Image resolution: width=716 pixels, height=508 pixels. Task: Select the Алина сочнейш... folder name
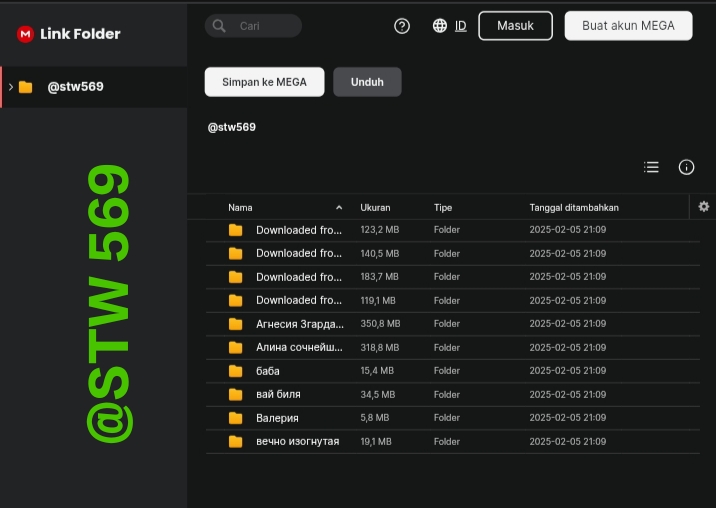coord(299,347)
